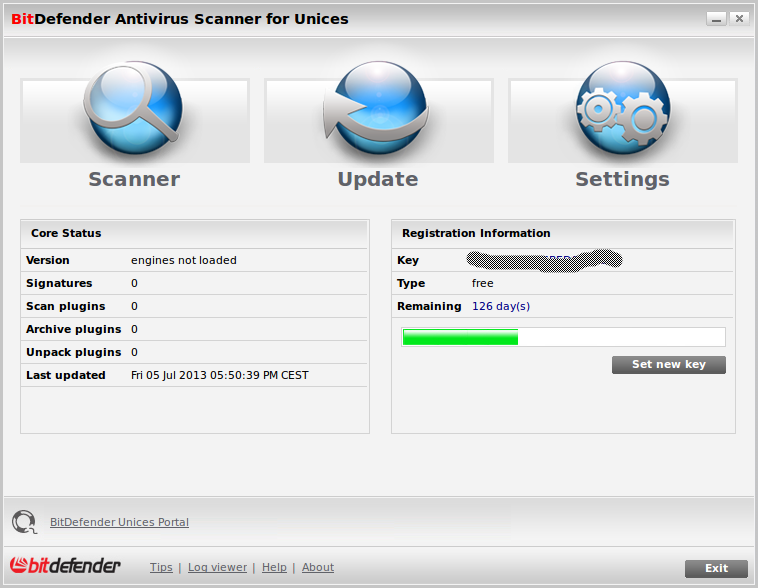Click the Last updated date value
The width and height of the screenshot is (758, 588).
click(x=219, y=375)
